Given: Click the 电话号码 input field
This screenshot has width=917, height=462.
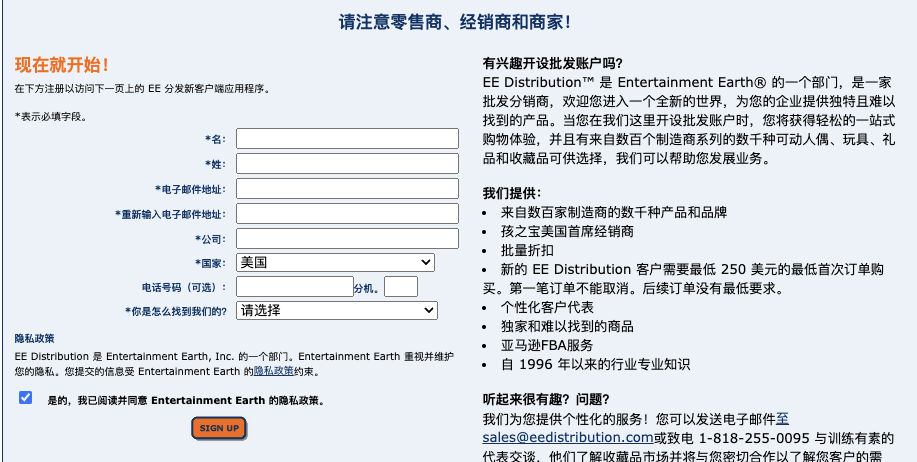Looking at the screenshot, I should (295, 287).
